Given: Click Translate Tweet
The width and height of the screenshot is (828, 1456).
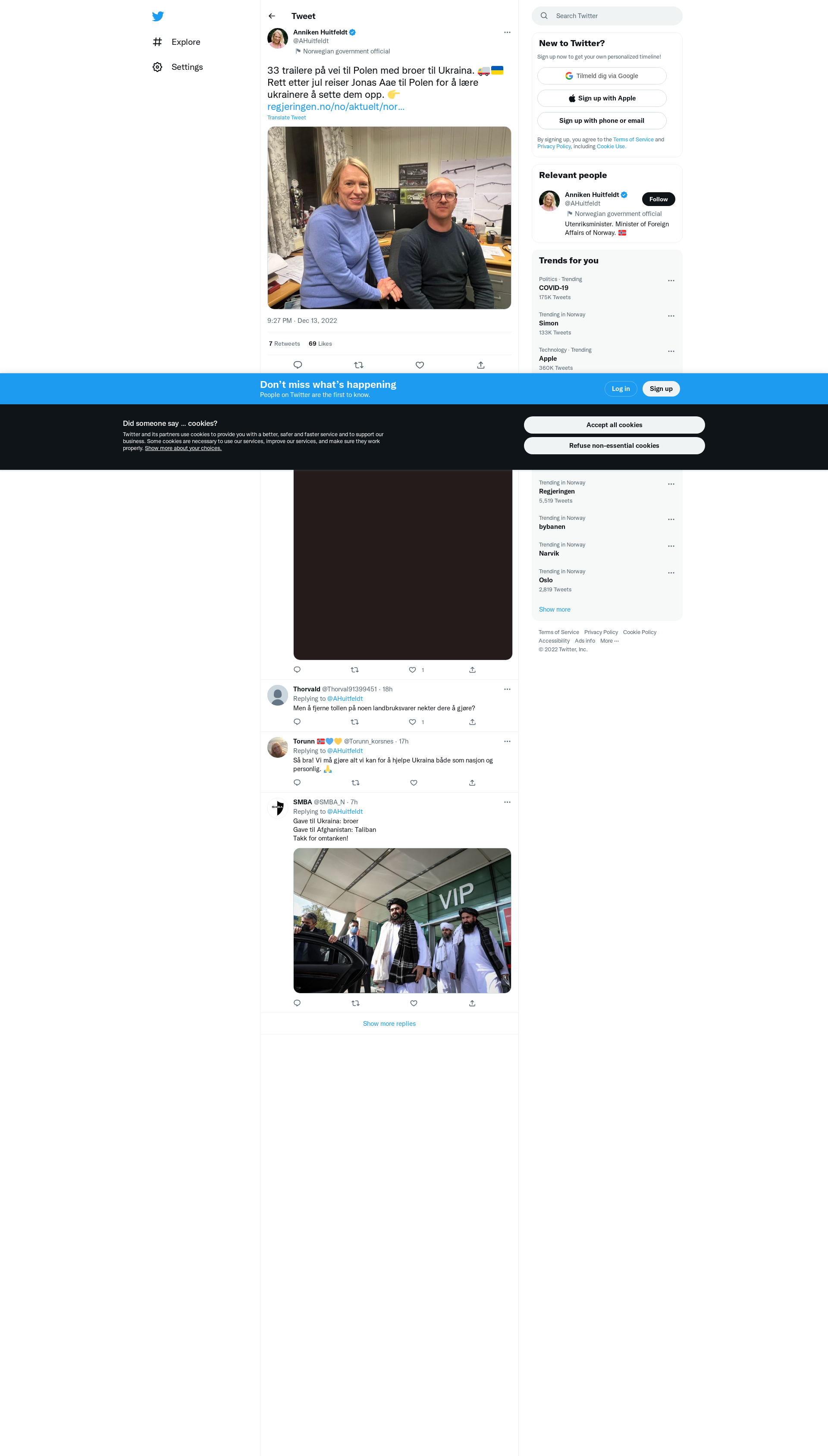Looking at the screenshot, I should [x=287, y=118].
